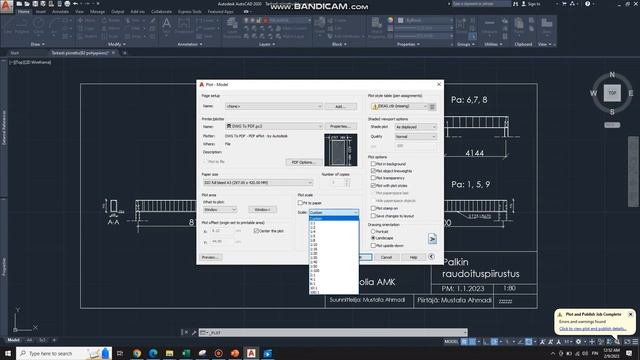Enable Plot stamp on
The height and width of the screenshot is (360, 640).
tap(373, 208)
